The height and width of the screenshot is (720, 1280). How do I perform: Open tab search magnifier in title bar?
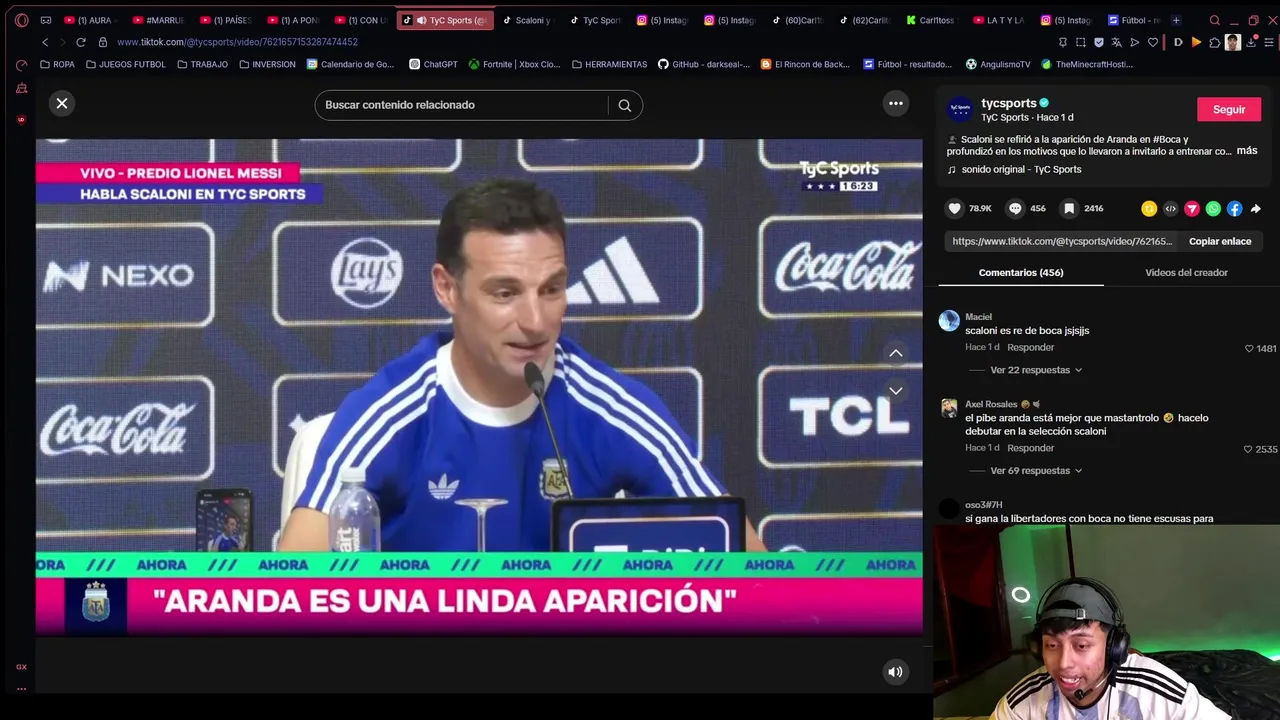pyautogui.click(x=1215, y=20)
